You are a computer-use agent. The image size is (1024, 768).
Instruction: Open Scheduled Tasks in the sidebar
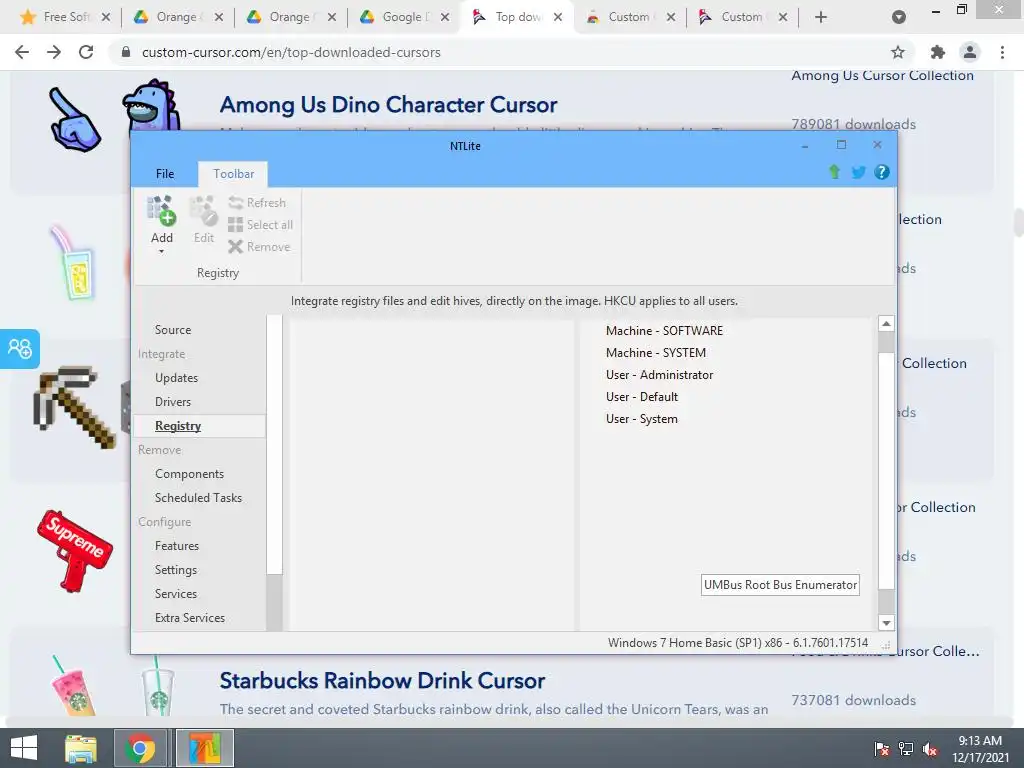point(199,498)
